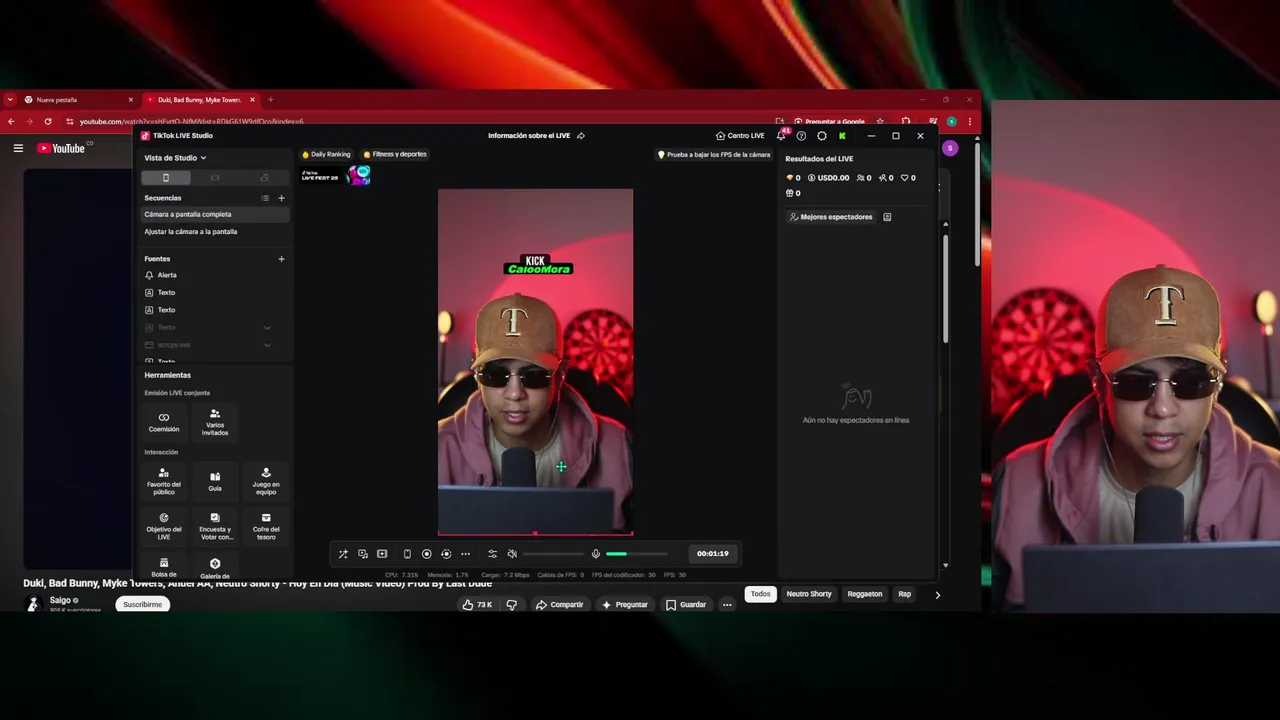Image resolution: width=1280 pixels, height=720 pixels.
Task: Switch to the Nueva pestaña Chrome tab
Action: 78,100
